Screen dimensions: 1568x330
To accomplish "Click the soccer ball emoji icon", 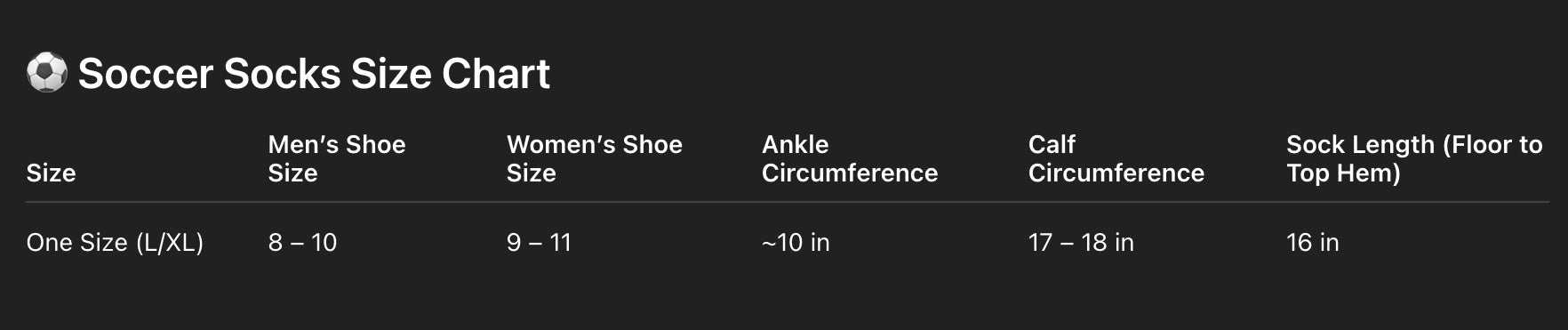I will click(47, 73).
